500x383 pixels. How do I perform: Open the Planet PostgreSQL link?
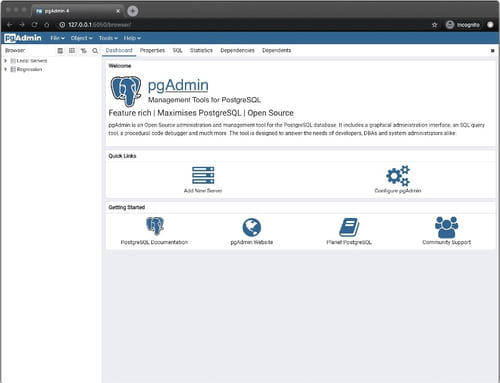[x=349, y=242]
